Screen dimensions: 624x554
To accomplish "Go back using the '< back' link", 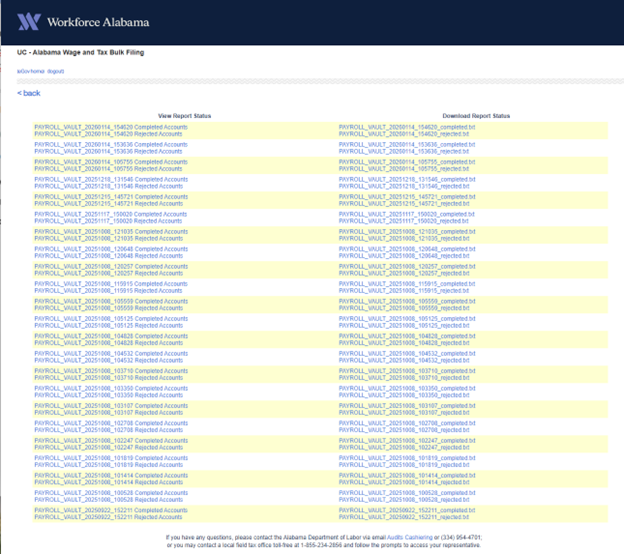I will 29,93.
